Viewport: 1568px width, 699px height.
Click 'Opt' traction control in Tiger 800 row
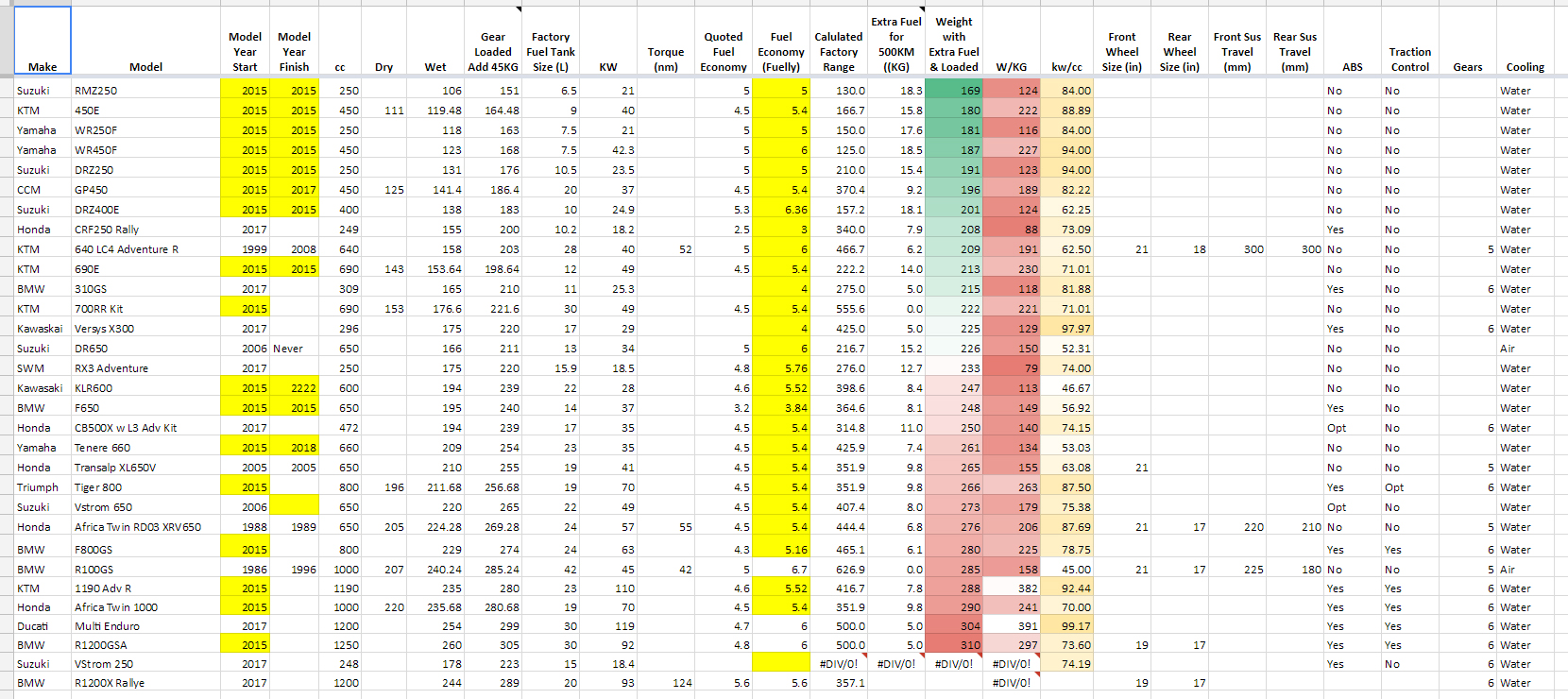coord(1410,487)
